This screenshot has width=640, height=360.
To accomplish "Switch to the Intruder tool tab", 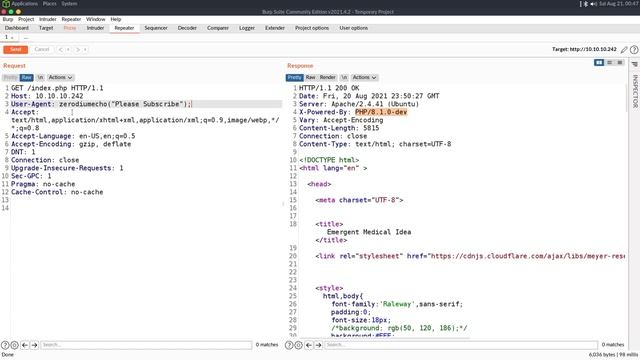I will pos(95,28).
